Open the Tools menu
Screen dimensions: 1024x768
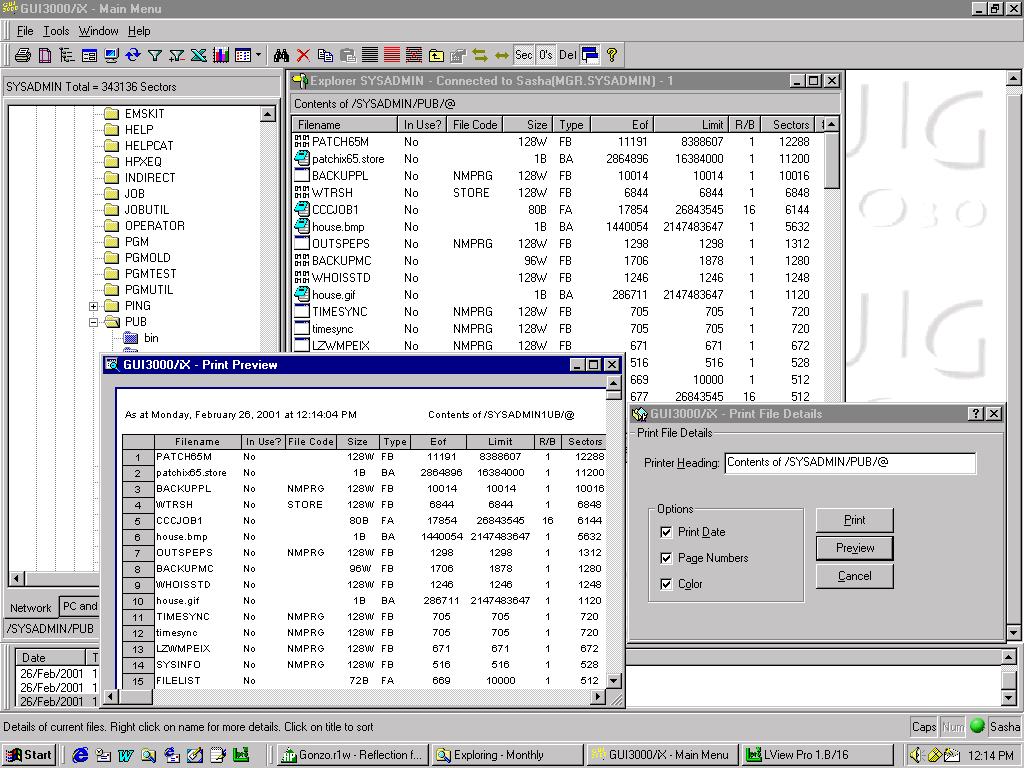[56, 31]
